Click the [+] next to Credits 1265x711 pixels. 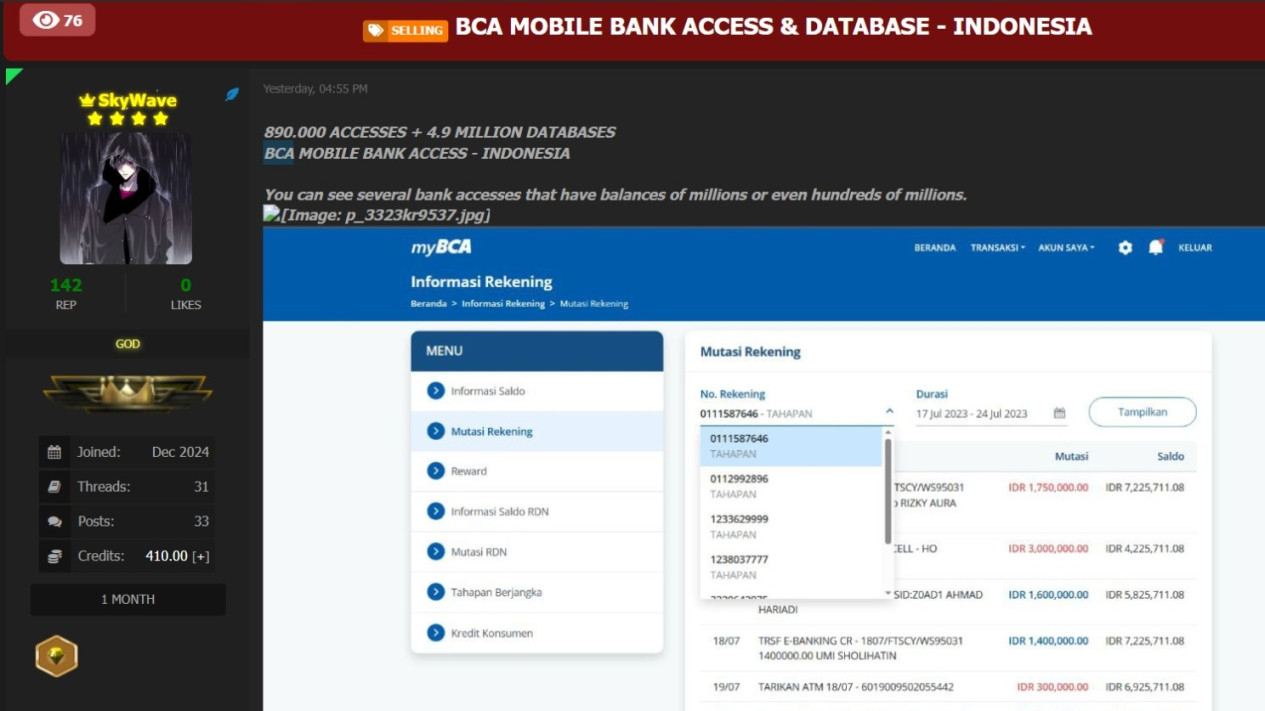coord(200,556)
